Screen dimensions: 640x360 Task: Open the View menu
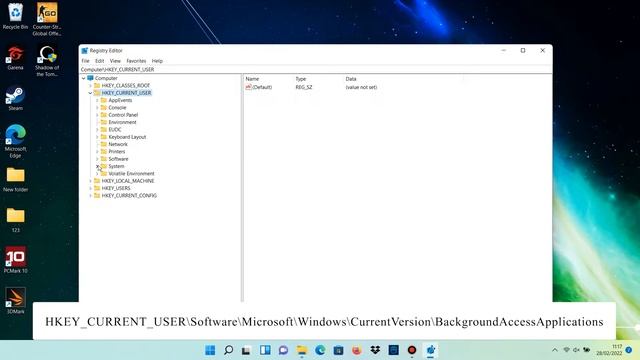click(x=115, y=61)
